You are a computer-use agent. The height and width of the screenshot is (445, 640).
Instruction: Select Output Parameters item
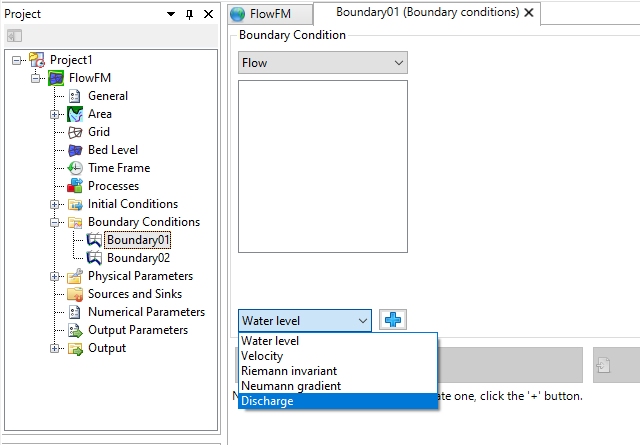(x=138, y=330)
